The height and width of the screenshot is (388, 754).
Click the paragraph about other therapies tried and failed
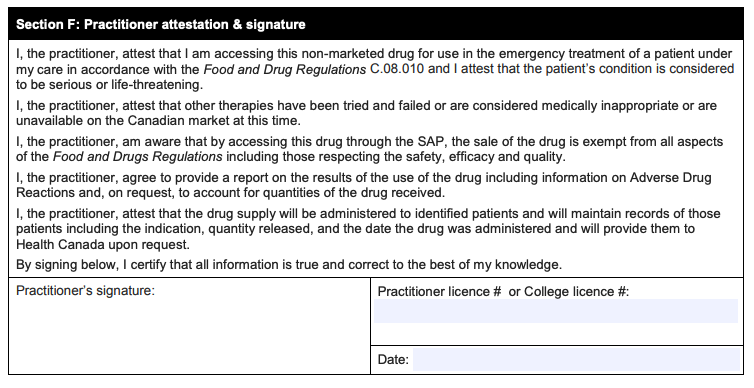point(366,113)
